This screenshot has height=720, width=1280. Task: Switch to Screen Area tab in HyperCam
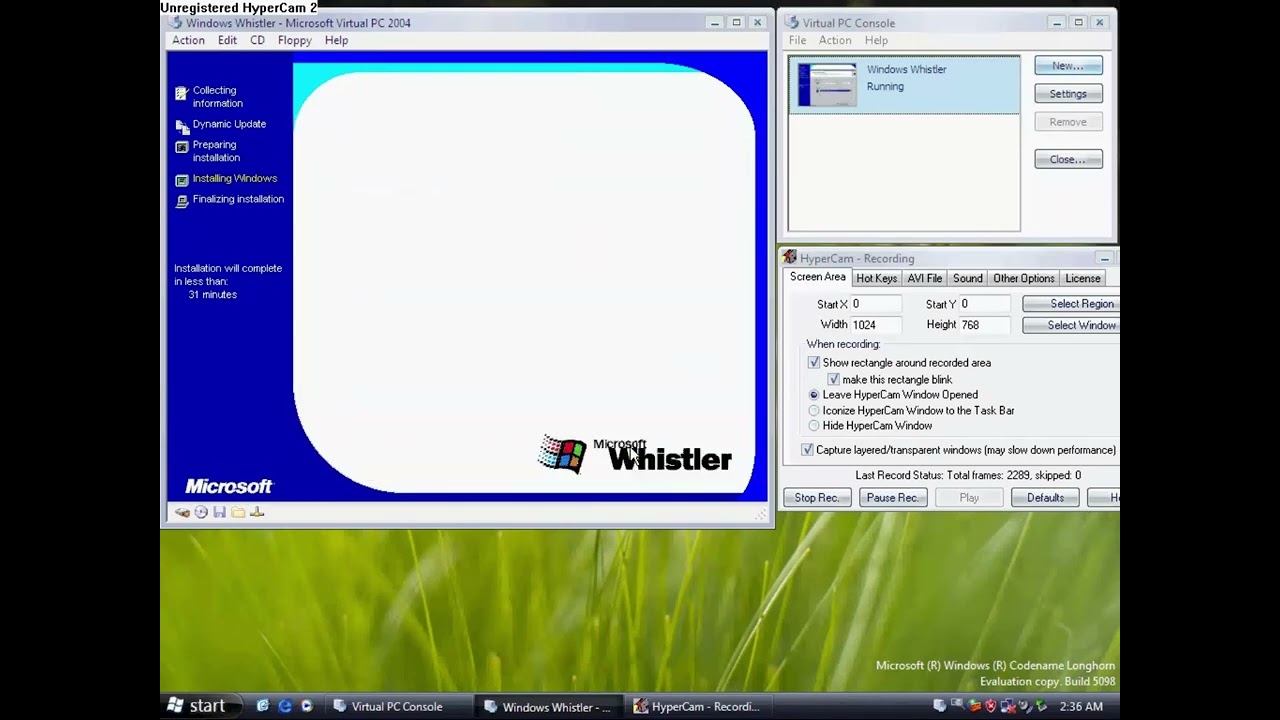coord(817,277)
